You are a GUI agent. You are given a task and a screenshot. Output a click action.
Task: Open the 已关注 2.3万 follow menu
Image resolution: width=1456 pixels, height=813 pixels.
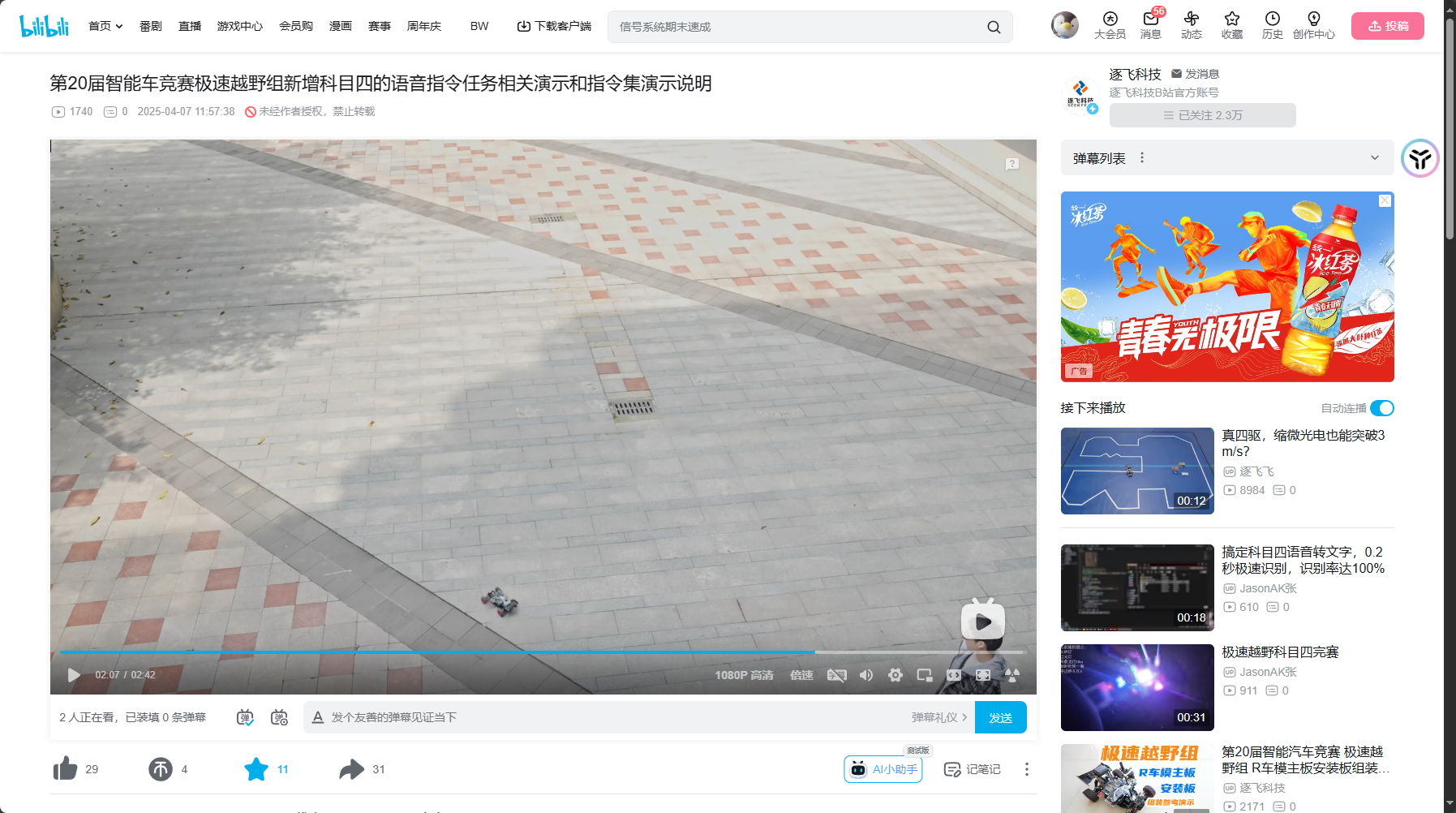pos(1202,115)
